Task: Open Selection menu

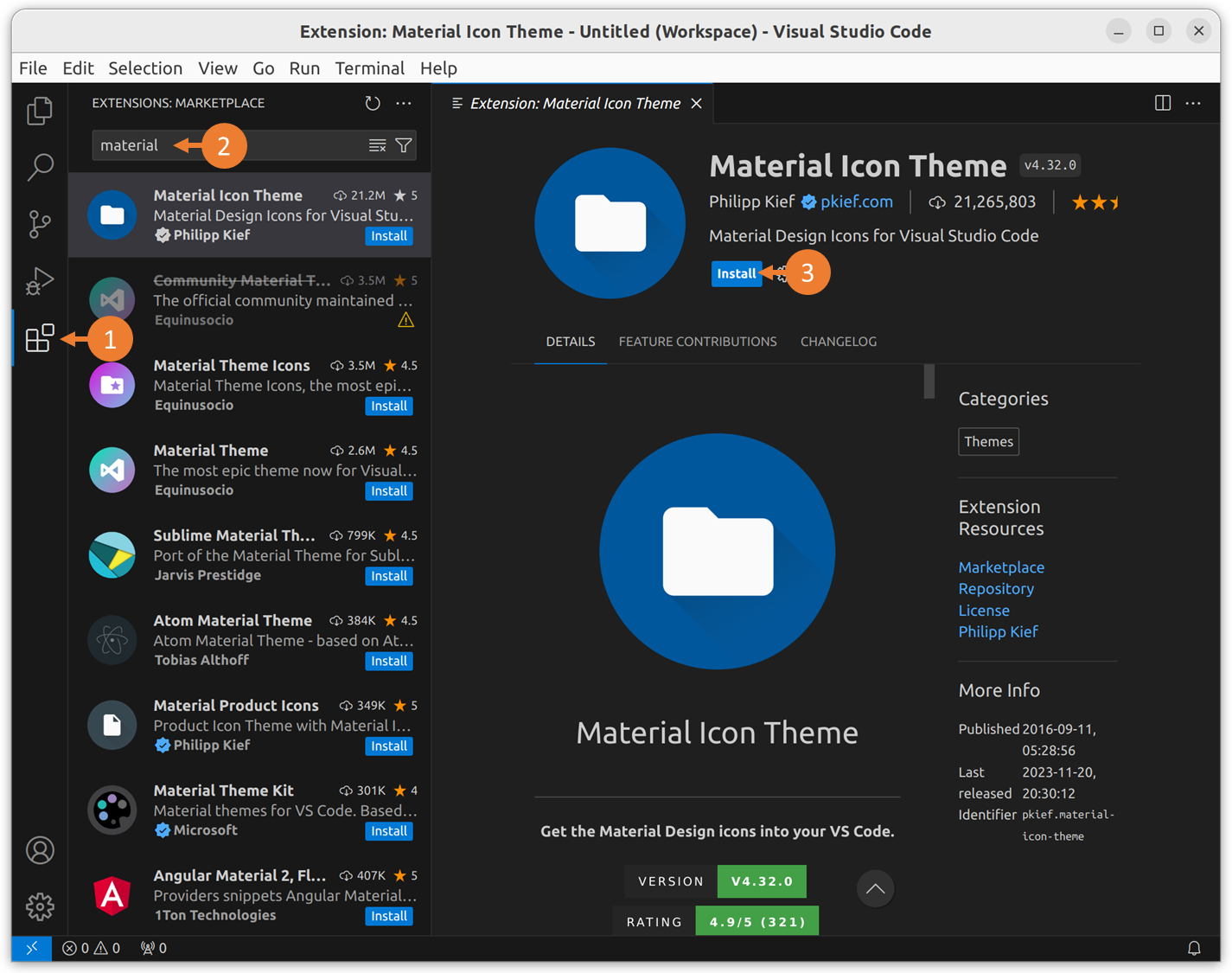Action: [145, 68]
